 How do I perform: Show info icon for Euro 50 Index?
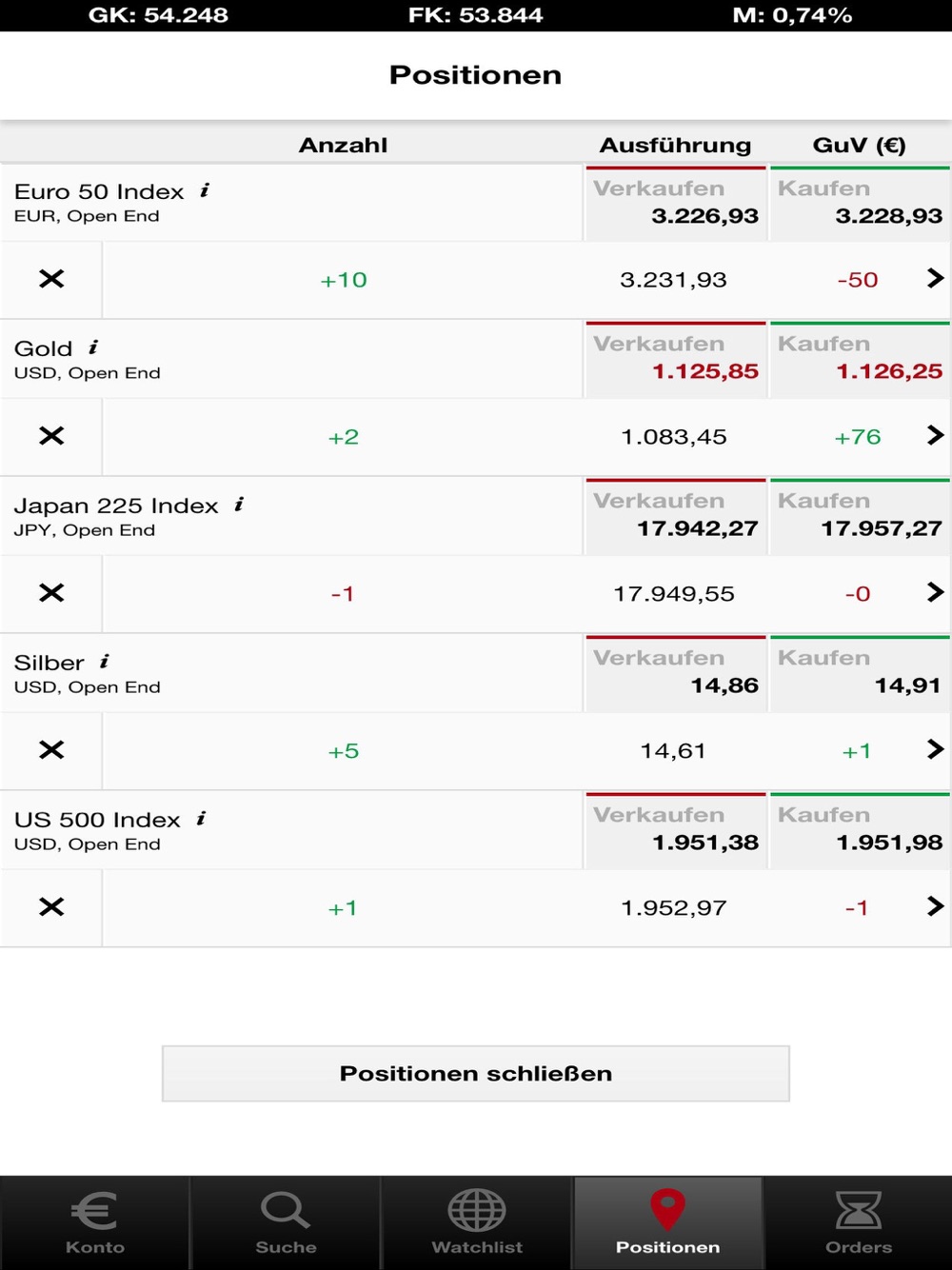point(205,190)
